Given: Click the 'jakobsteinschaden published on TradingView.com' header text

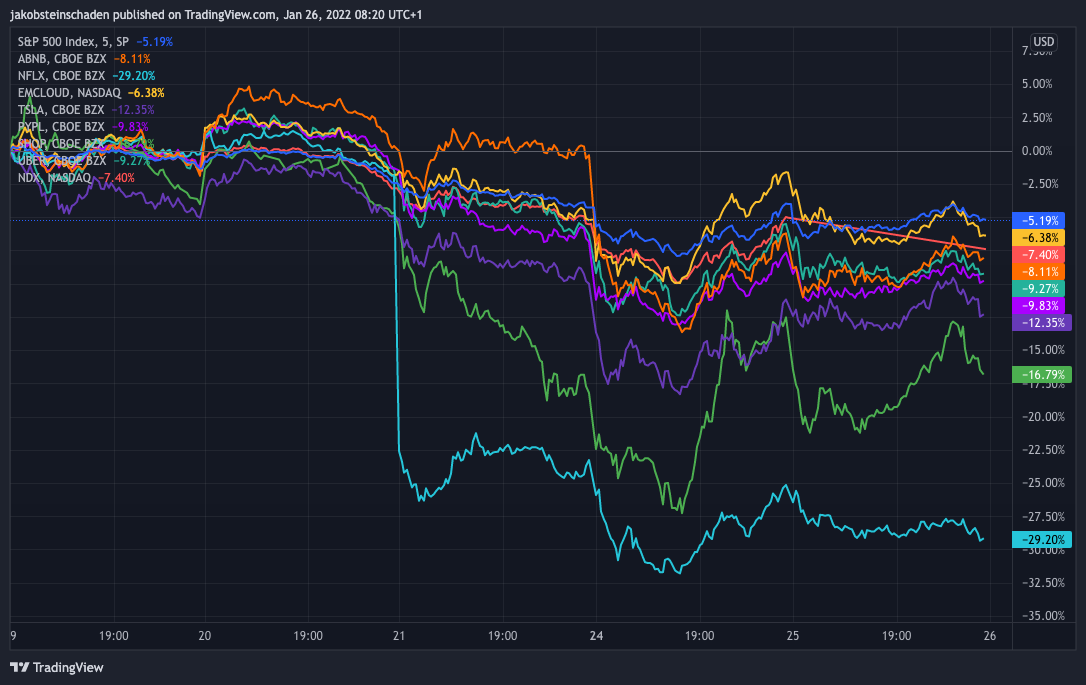Looking at the screenshot, I should [143, 15].
